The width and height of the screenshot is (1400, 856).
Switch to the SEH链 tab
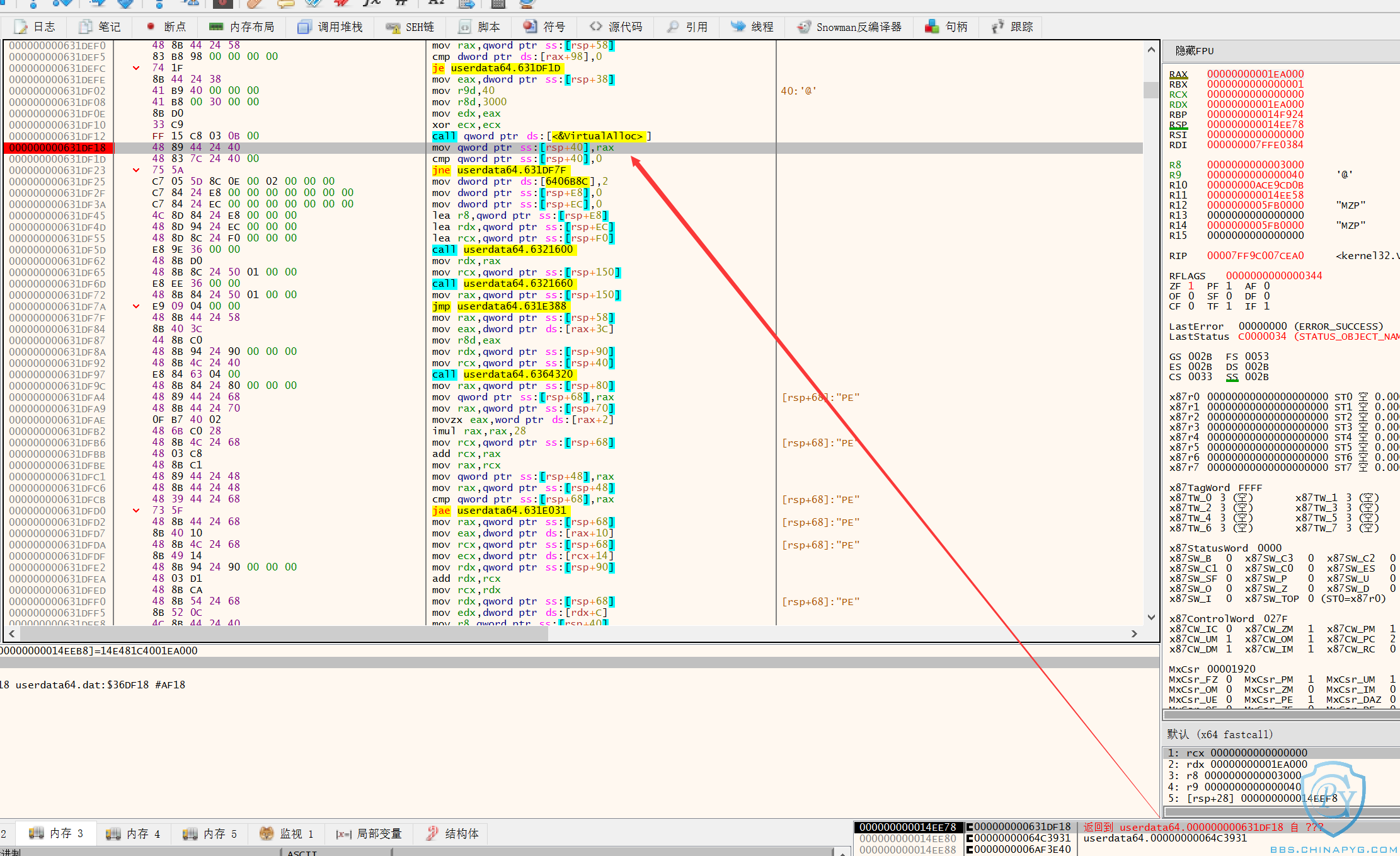(x=410, y=27)
